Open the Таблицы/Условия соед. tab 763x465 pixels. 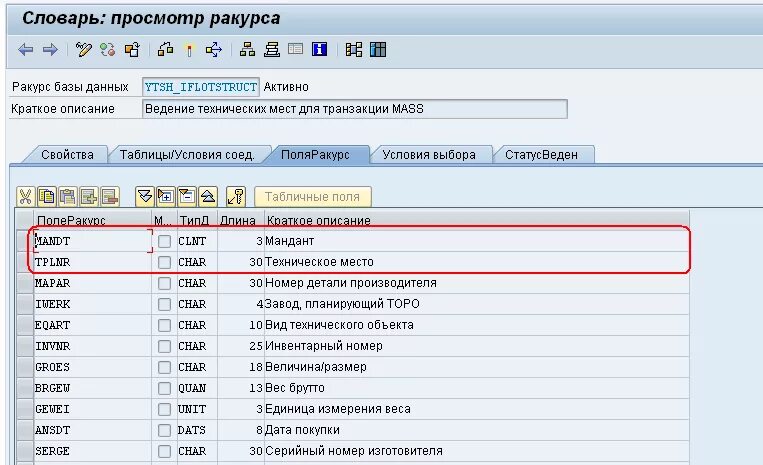pos(187,155)
